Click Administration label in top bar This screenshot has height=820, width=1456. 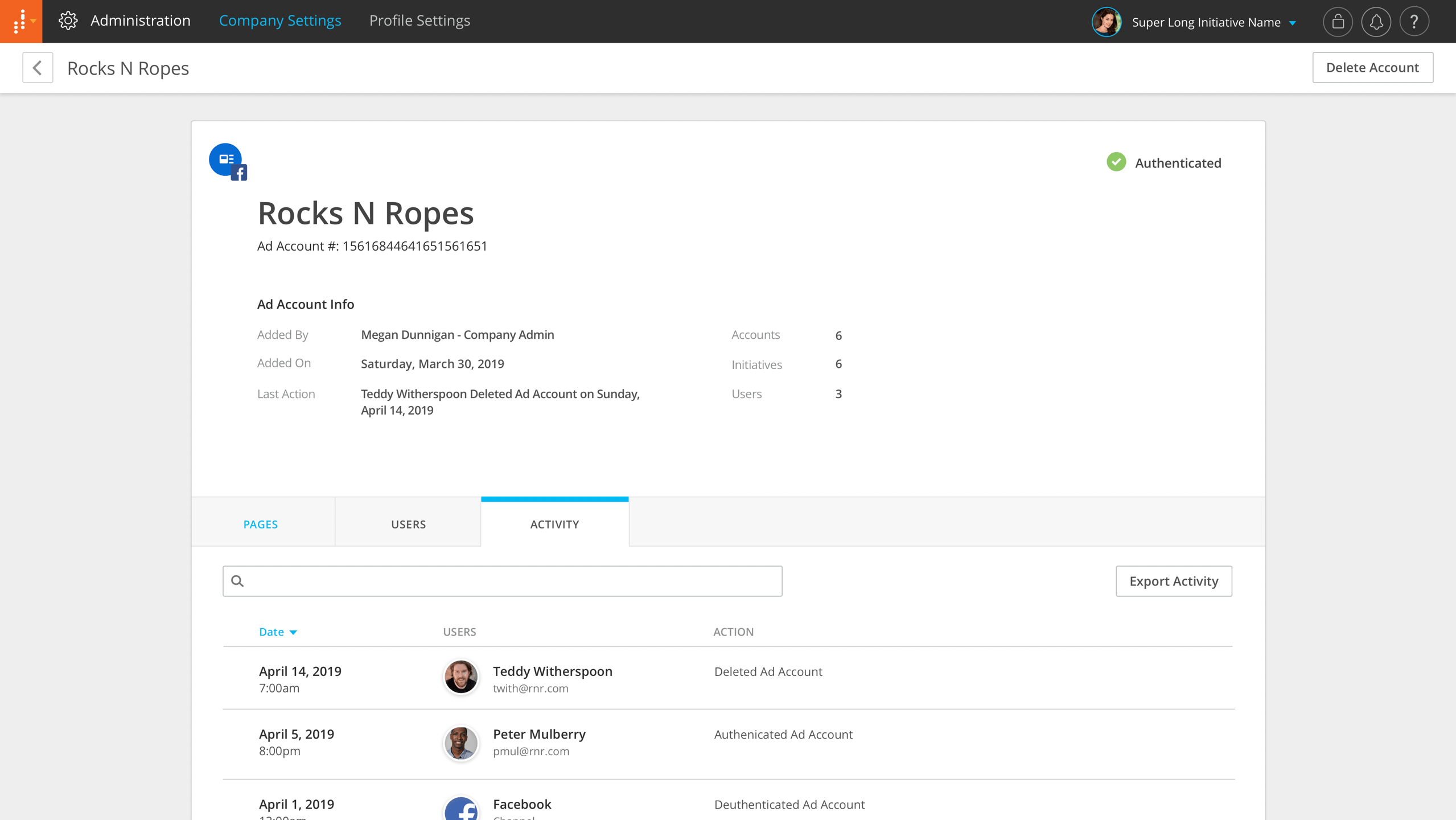tap(141, 20)
